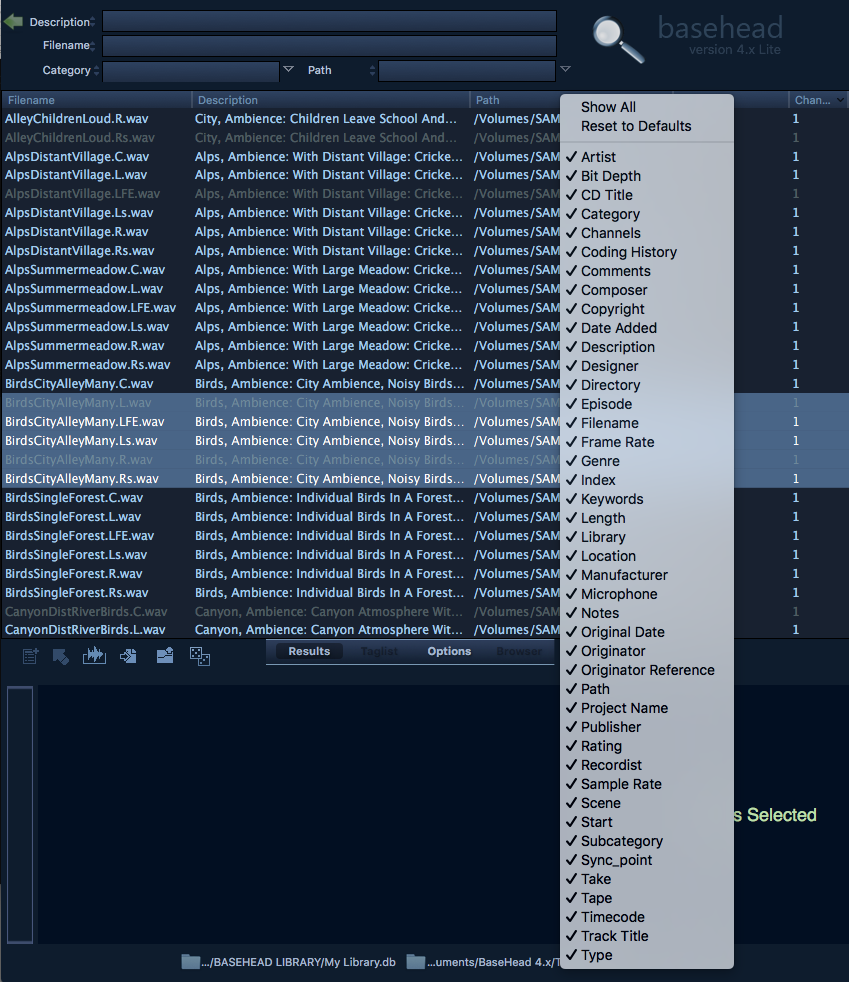Click the arrow cursor icon in lower toolbar
The width and height of the screenshot is (849, 982).
[x=61, y=656]
